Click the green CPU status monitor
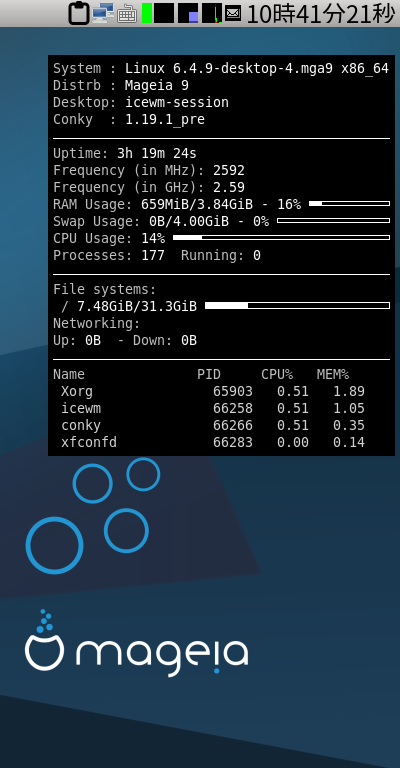Screen dimensions: 400x768 [x=147, y=13]
